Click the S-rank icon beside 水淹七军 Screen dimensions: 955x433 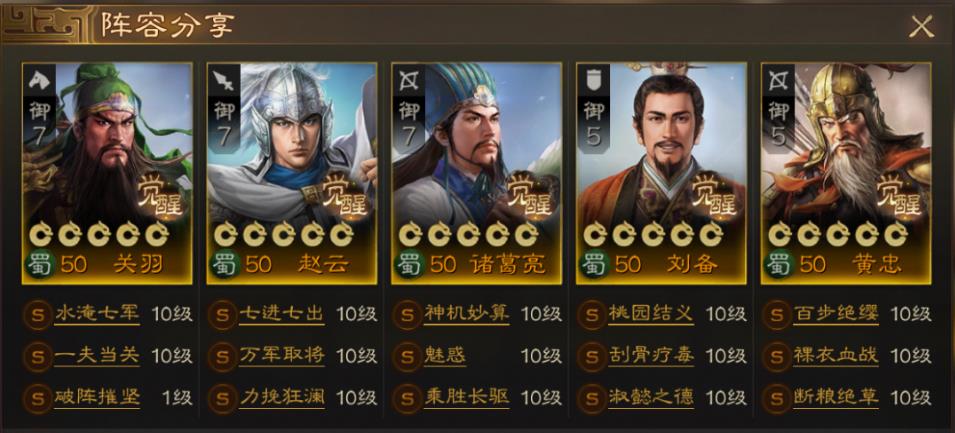[x=37, y=315]
